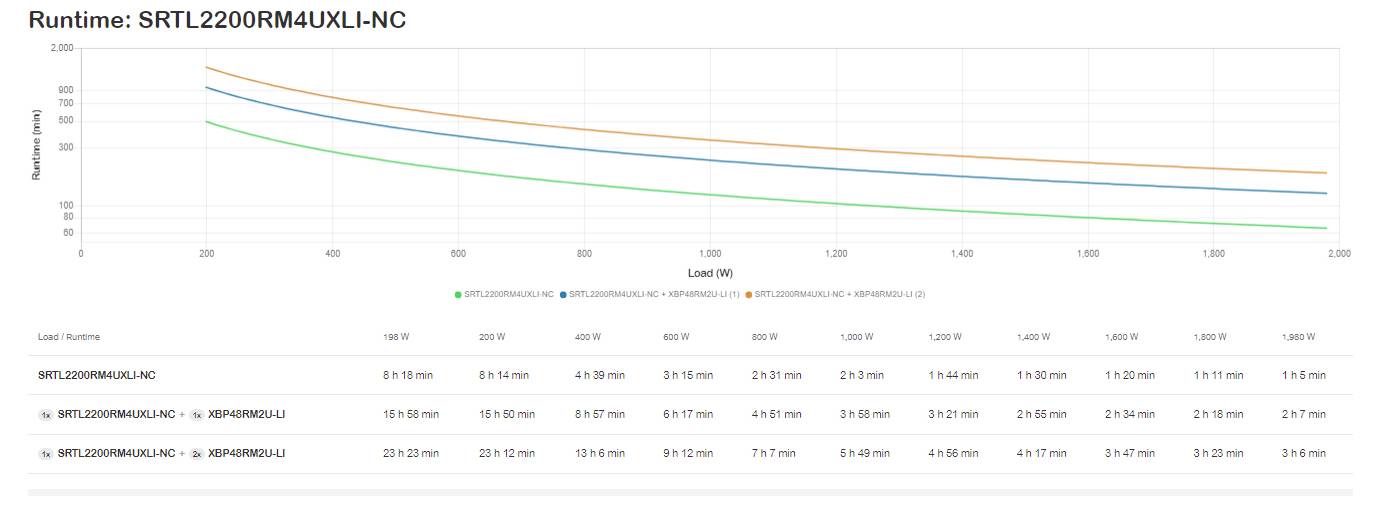
Task: Click the '4 h 51 min' cell
Action: [x=777, y=414]
